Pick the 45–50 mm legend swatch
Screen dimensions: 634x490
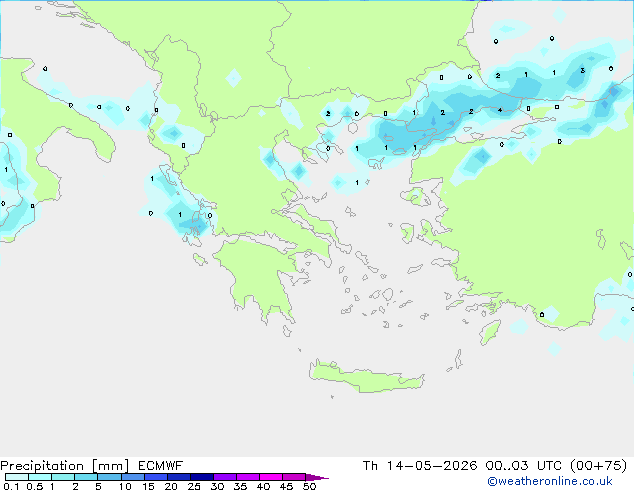coord(294,477)
